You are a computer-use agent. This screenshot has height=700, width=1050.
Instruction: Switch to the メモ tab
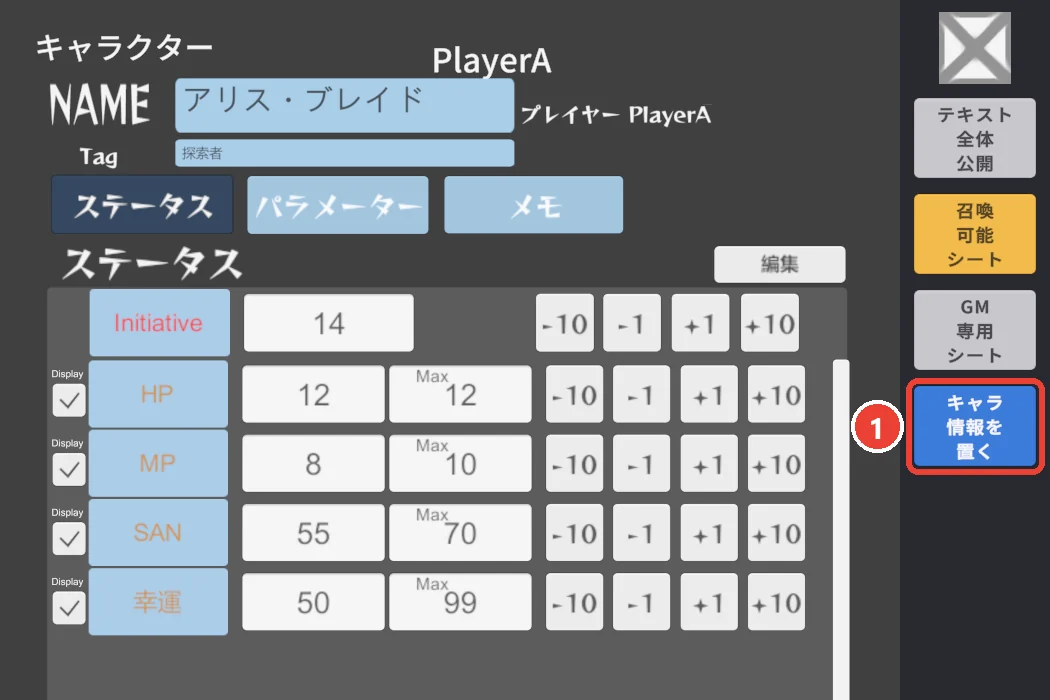(x=534, y=205)
